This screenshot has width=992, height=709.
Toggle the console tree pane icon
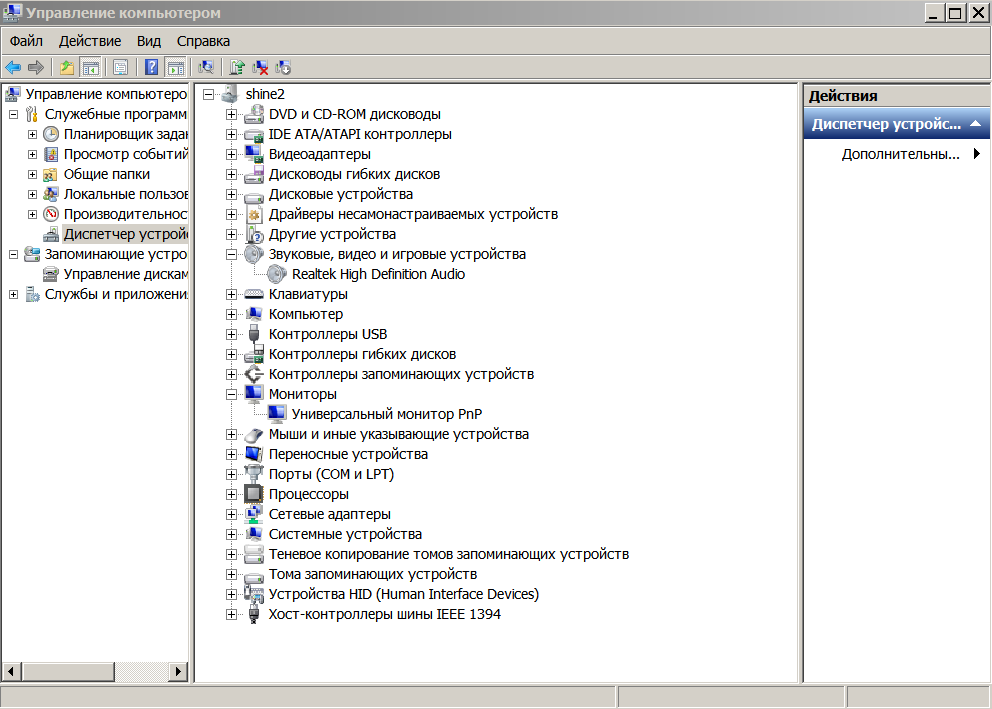[91, 67]
